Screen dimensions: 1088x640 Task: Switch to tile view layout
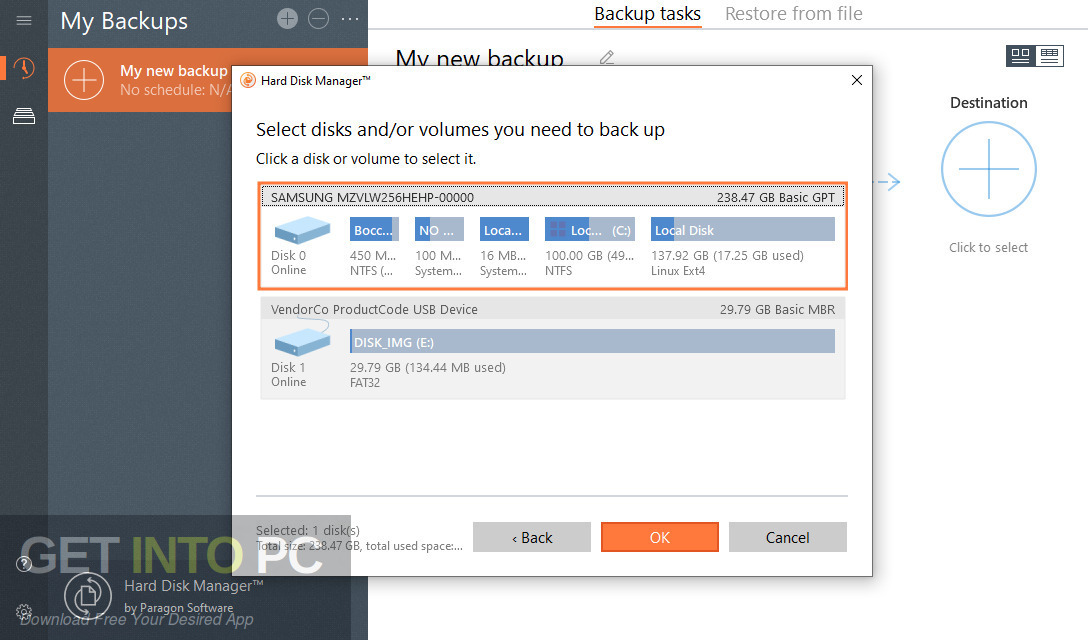[x=1021, y=56]
